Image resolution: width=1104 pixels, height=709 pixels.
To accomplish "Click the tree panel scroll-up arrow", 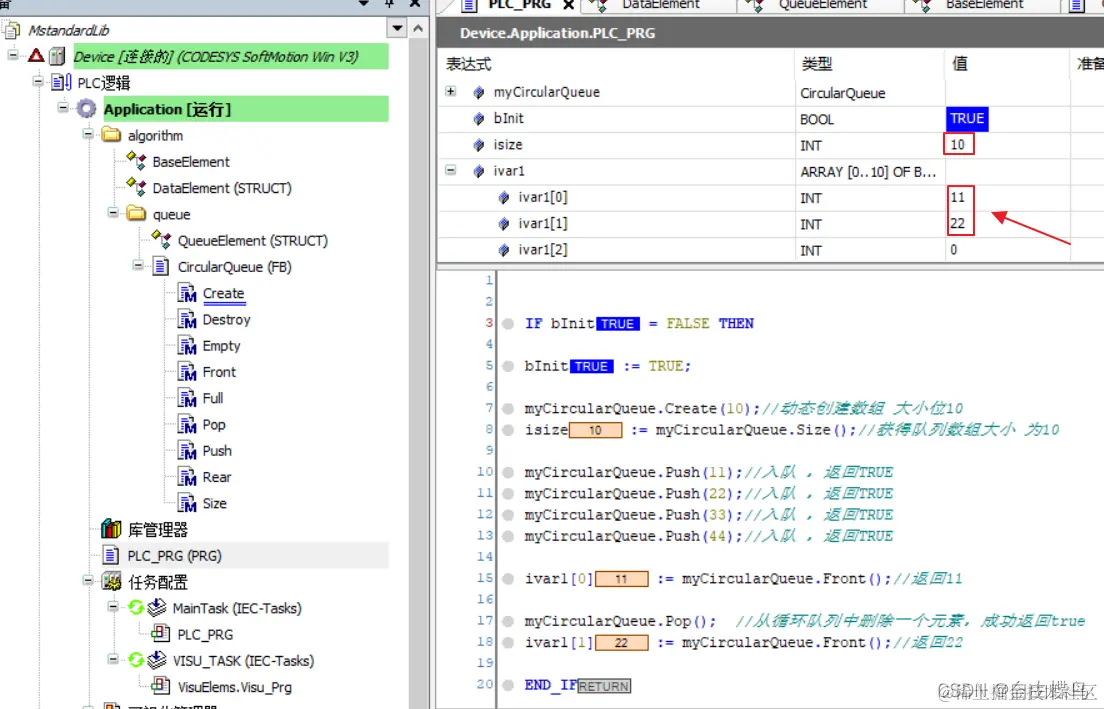I will pyautogui.click(x=418, y=29).
